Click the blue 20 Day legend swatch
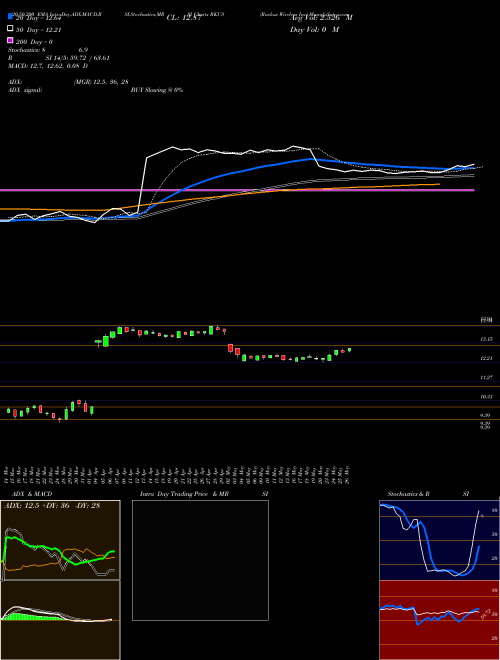This screenshot has width=500, height=660. [x=10, y=17]
